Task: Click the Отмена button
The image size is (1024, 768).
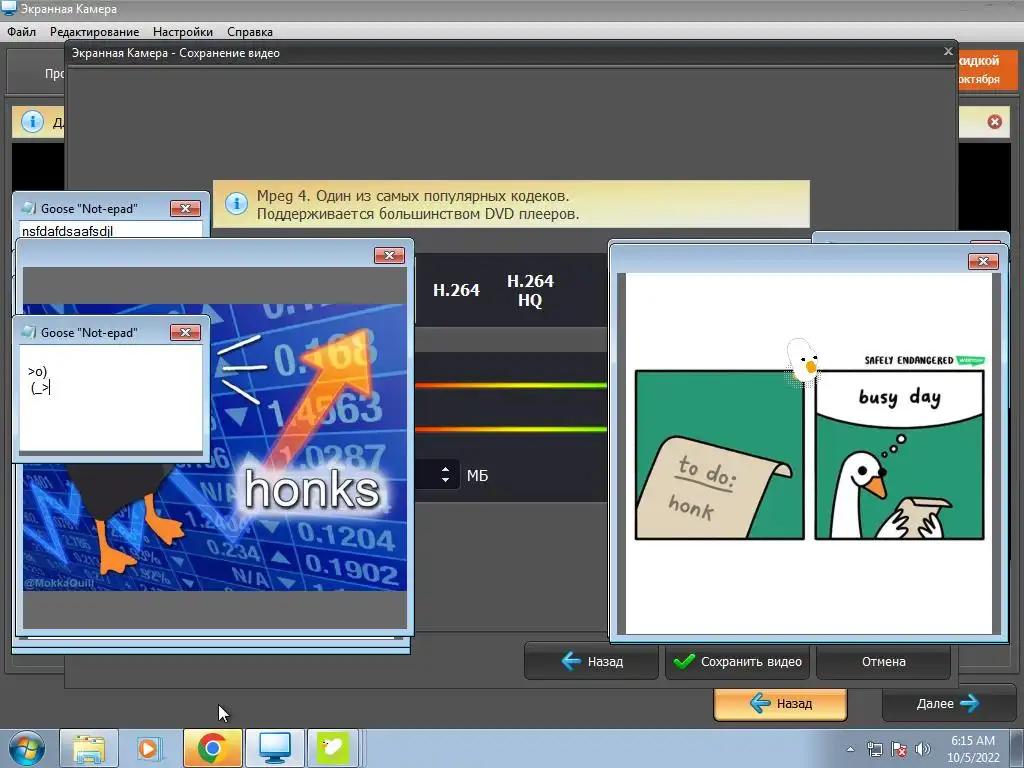Action: coord(883,662)
